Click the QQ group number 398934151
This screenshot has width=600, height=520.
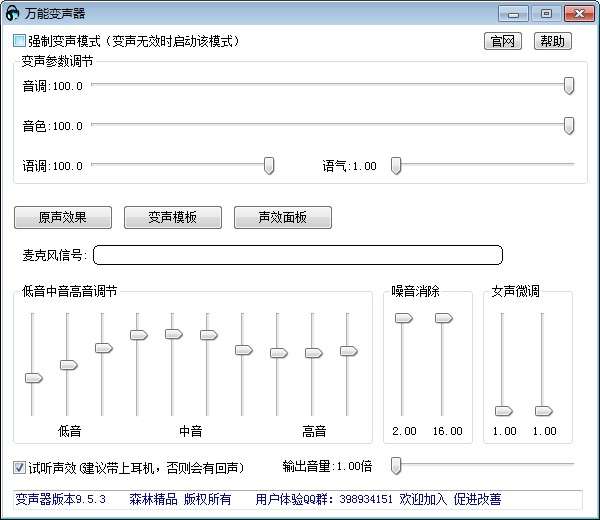[x=366, y=499]
